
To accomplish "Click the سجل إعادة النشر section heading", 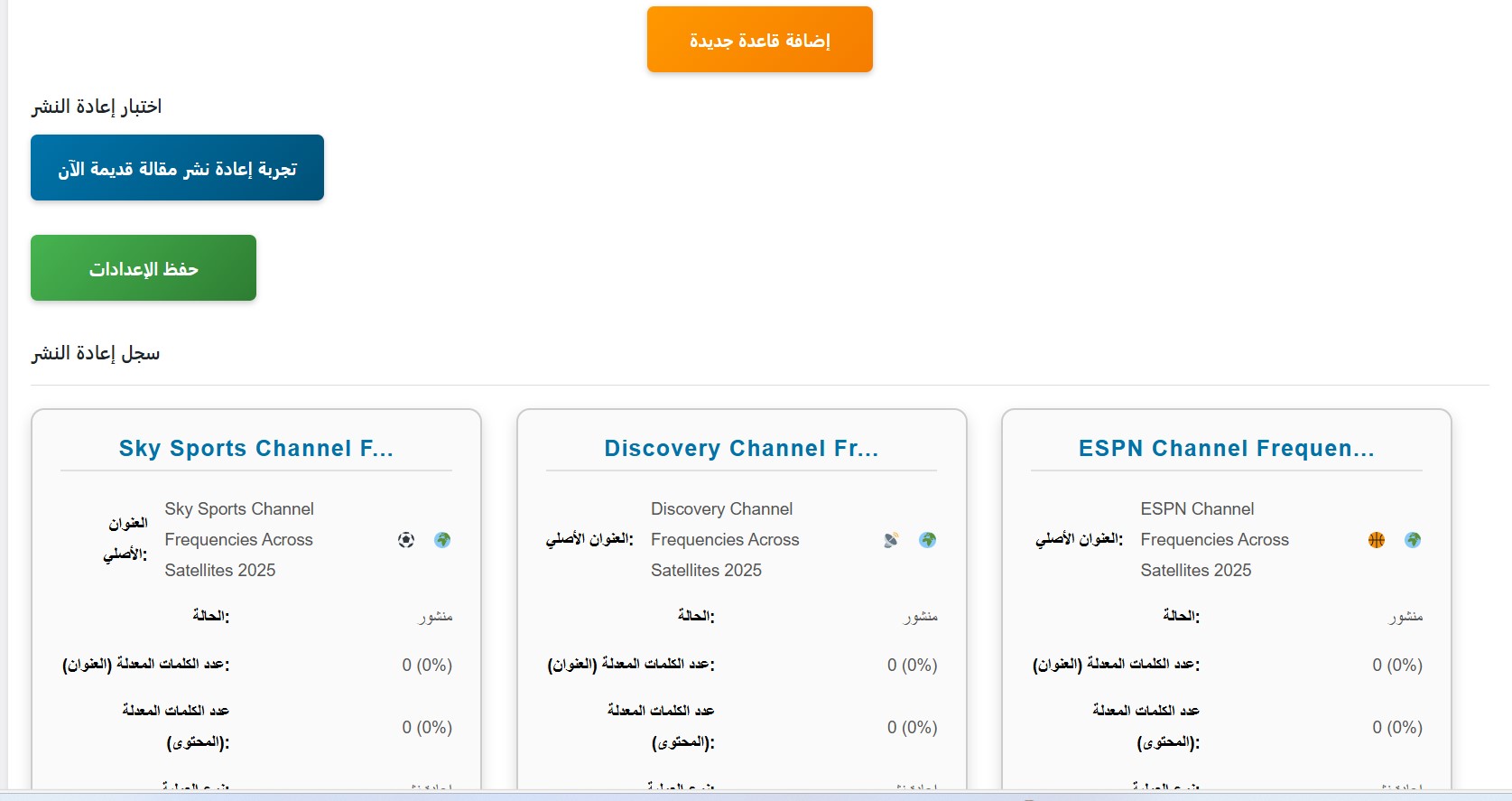I will pyautogui.click(x=96, y=353).
